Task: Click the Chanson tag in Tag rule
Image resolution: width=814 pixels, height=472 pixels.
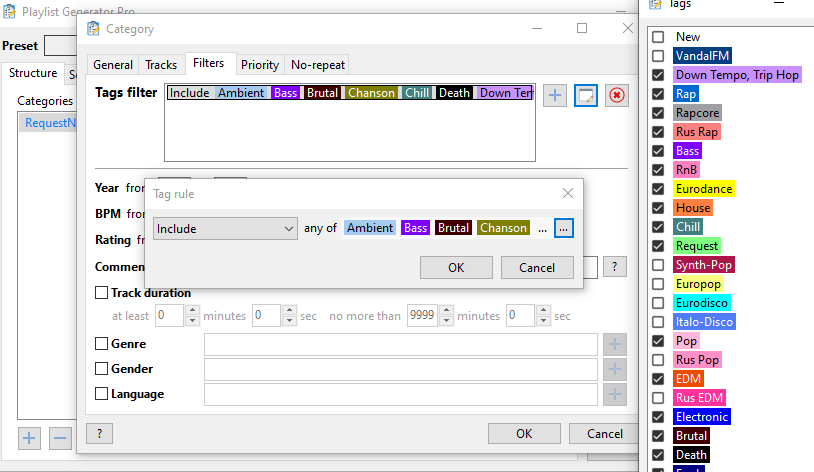Action: coord(503,228)
